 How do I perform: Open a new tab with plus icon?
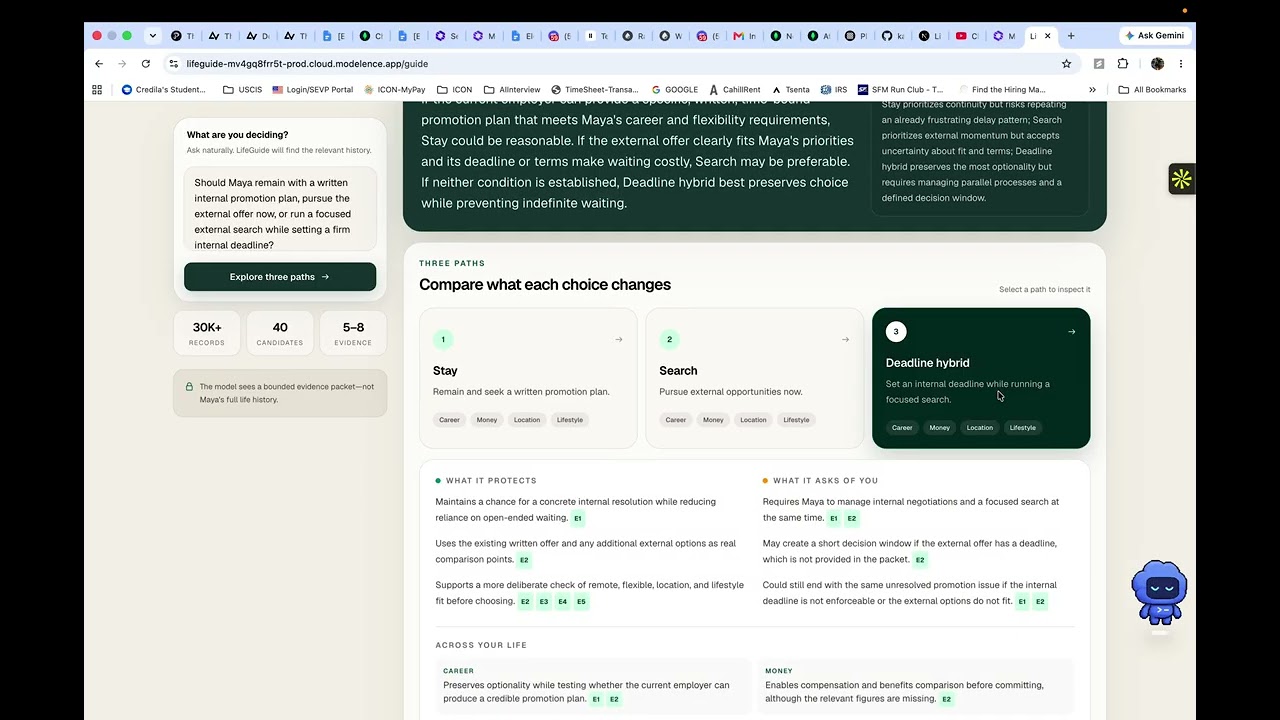pyautogui.click(x=1071, y=35)
